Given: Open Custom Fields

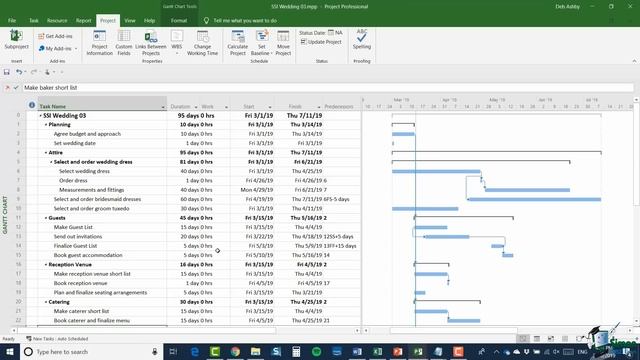Looking at the screenshot, I should pos(124,43).
